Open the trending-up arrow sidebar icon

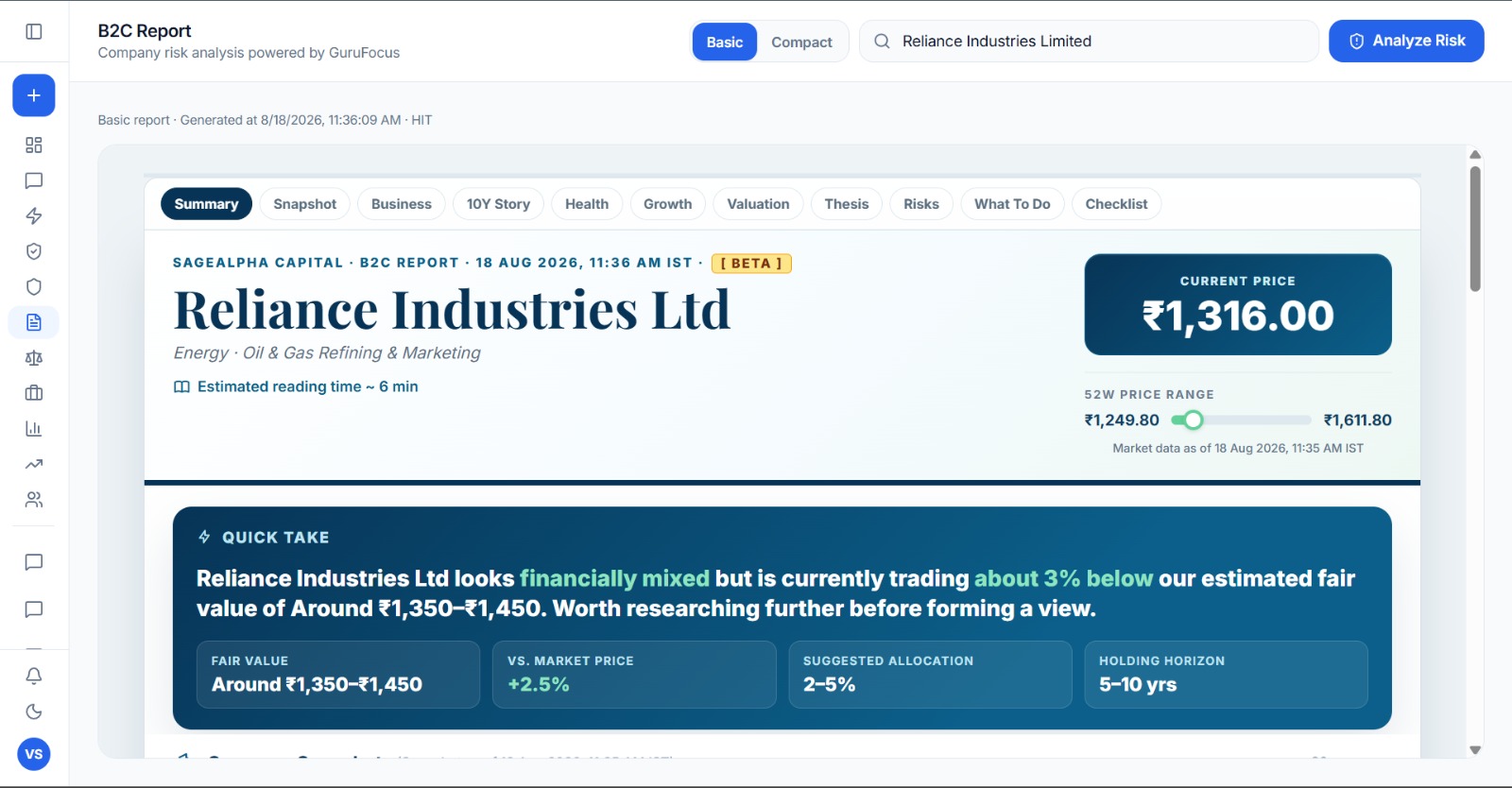click(34, 464)
